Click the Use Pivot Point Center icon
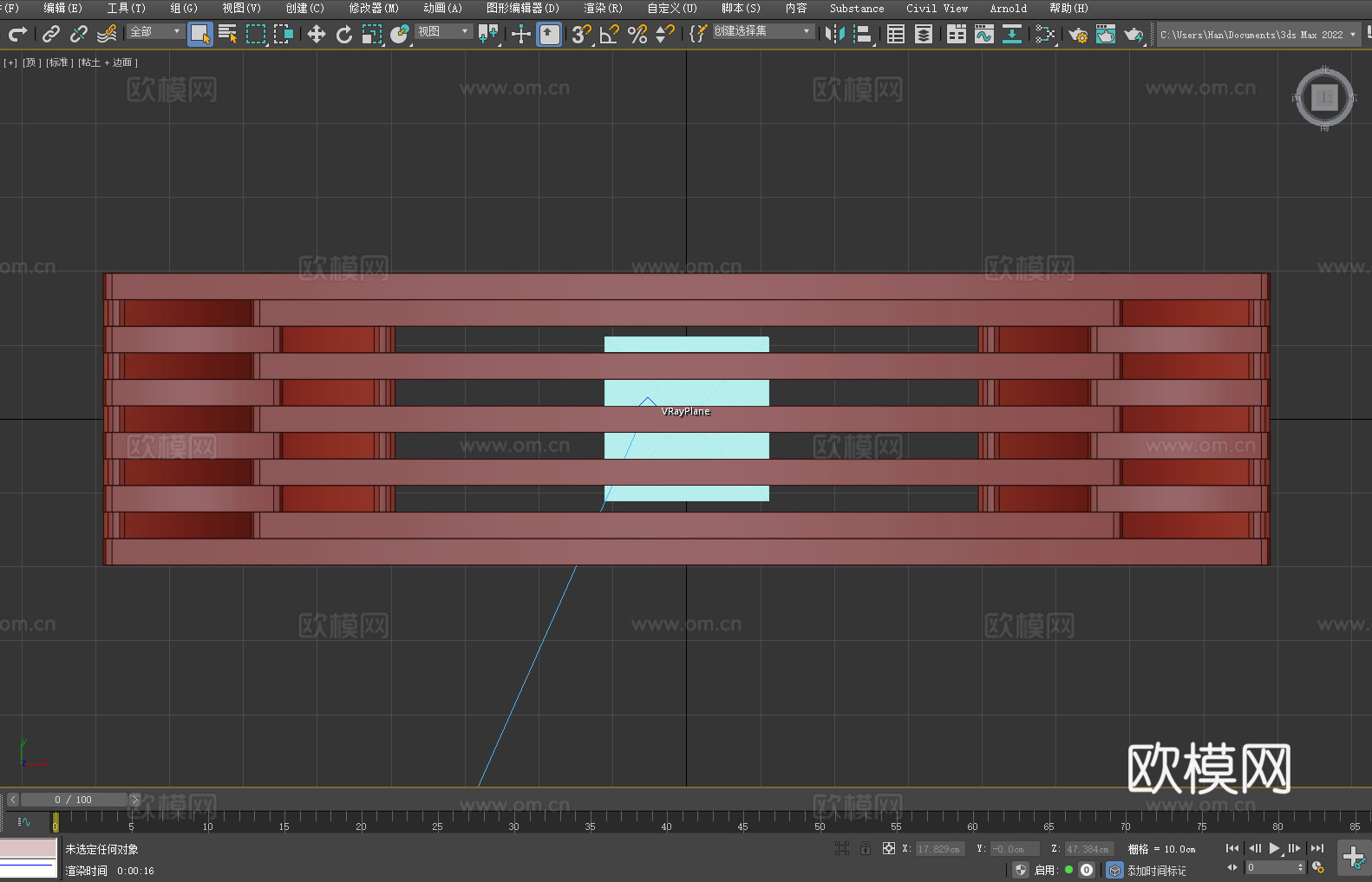This screenshot has height=882, width=1372. coord(488,34)
